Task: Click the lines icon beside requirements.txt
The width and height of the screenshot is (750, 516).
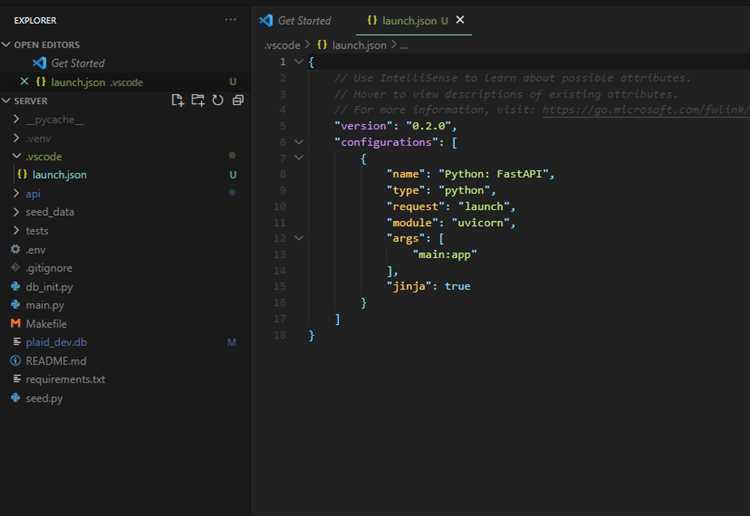Action: (17, 379)
